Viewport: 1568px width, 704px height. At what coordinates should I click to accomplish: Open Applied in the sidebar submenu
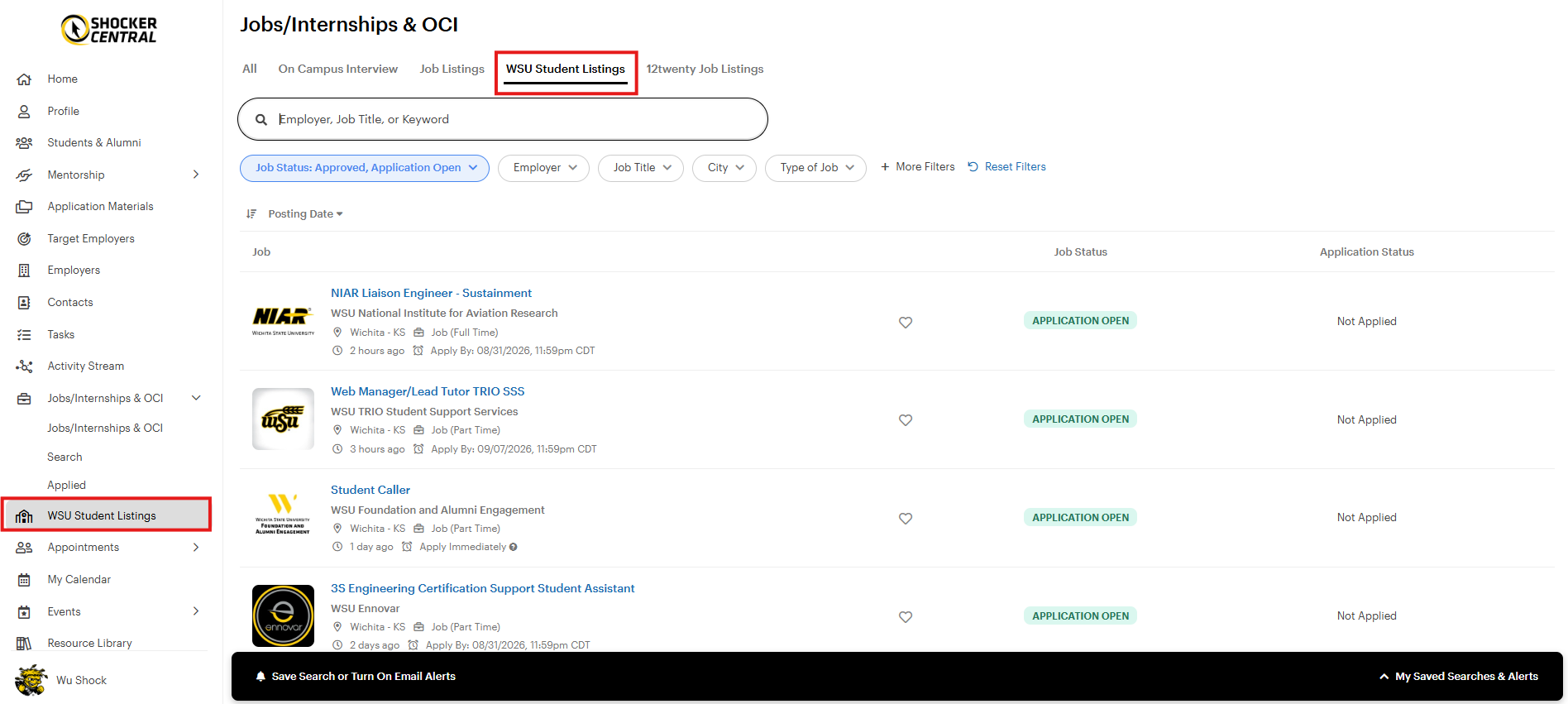click(67, 486)
